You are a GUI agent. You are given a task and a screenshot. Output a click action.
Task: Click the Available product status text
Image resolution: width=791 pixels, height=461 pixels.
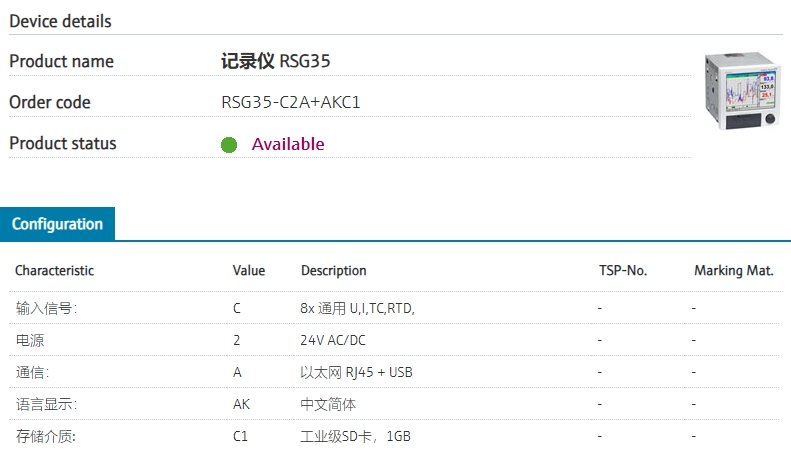(288, 144)
